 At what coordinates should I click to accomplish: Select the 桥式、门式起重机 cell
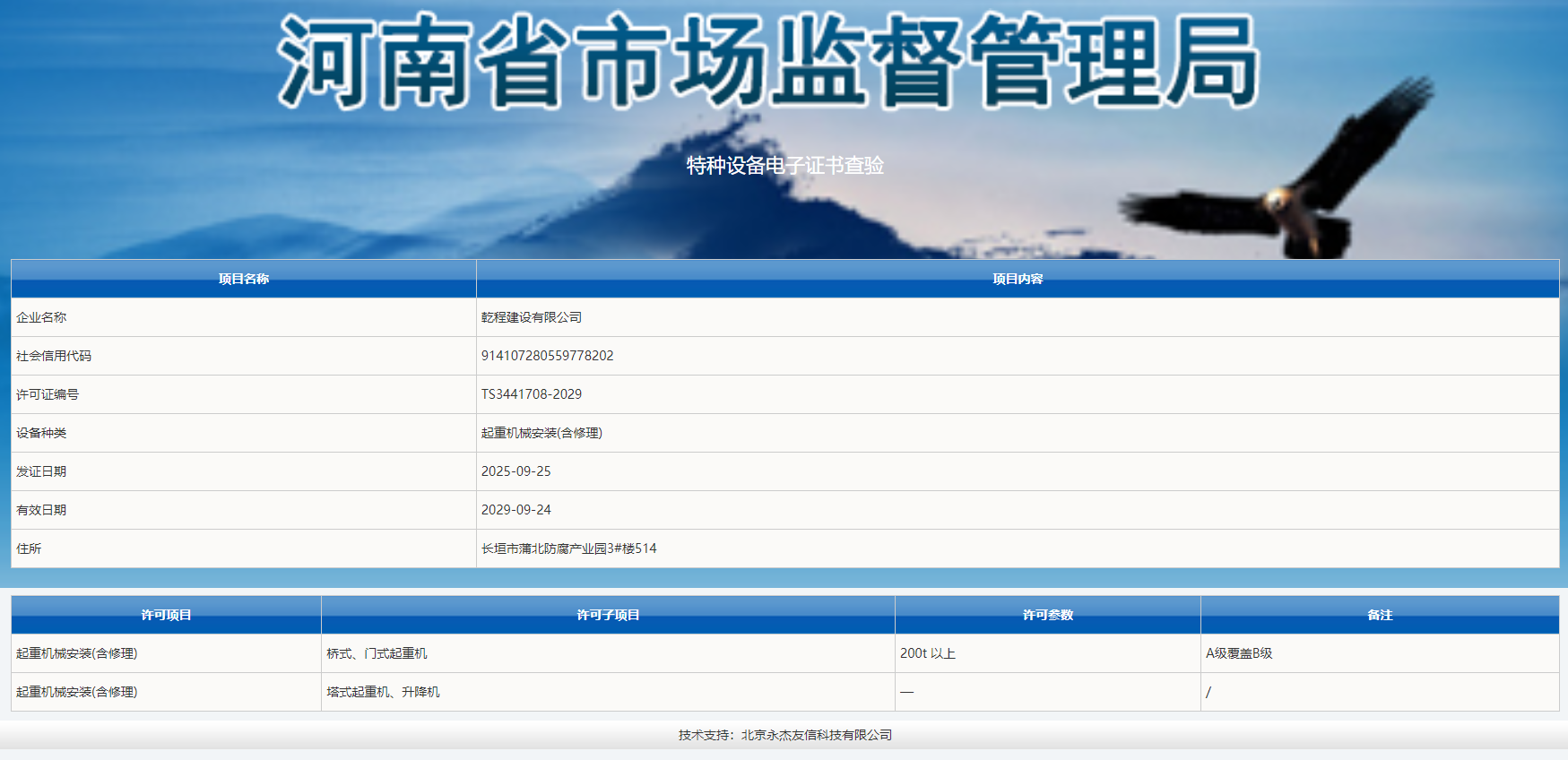[x=608, y=653]
